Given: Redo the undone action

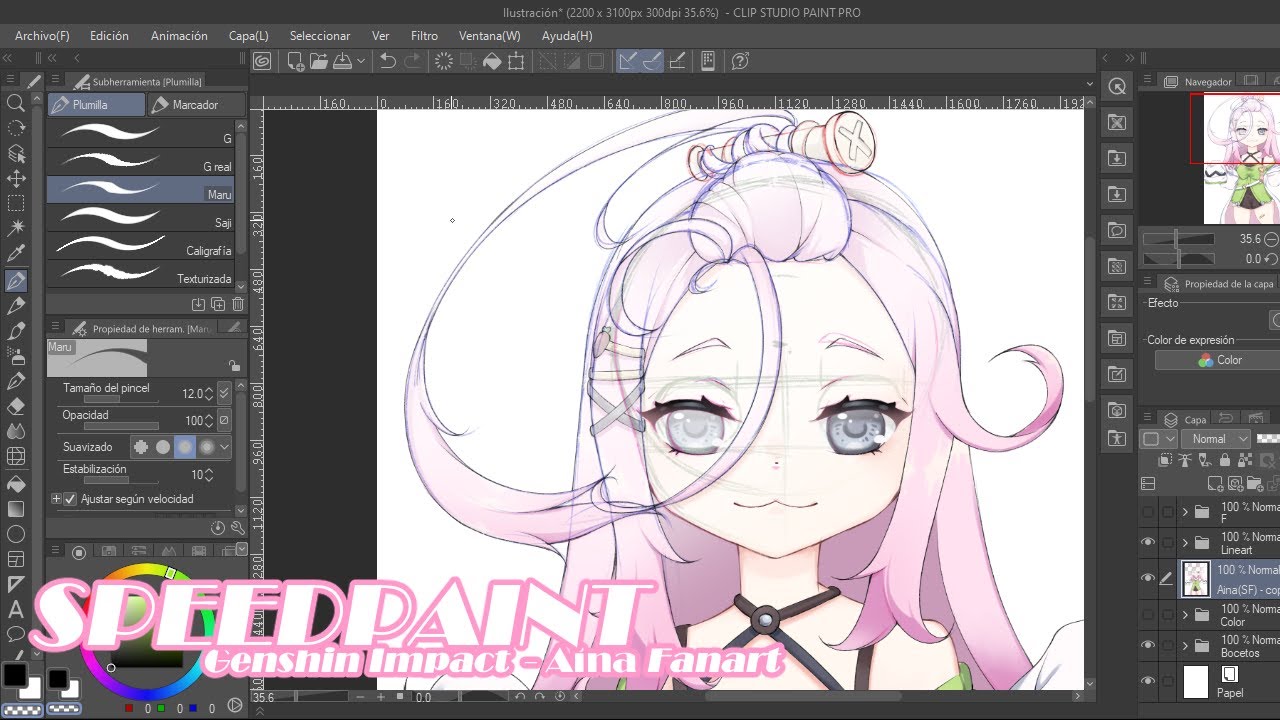Looking at the screenshot, I should click(412, 61).
